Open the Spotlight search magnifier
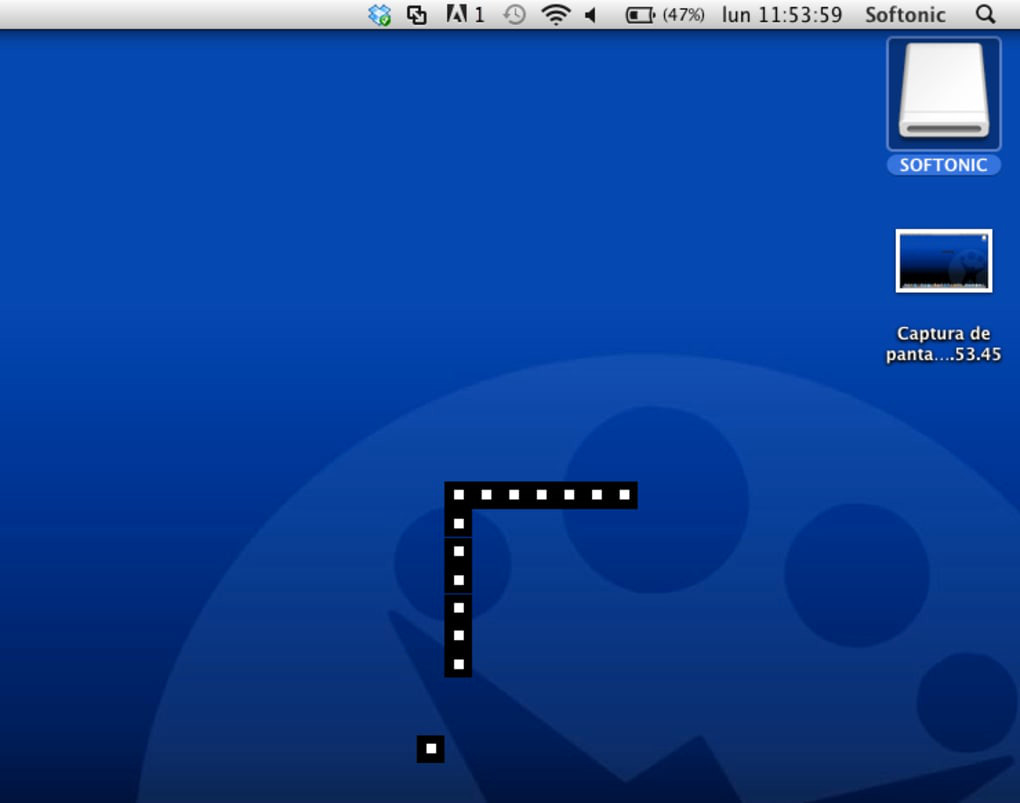The width and height of the screenshot is (1020, 803). pos(986,14)
